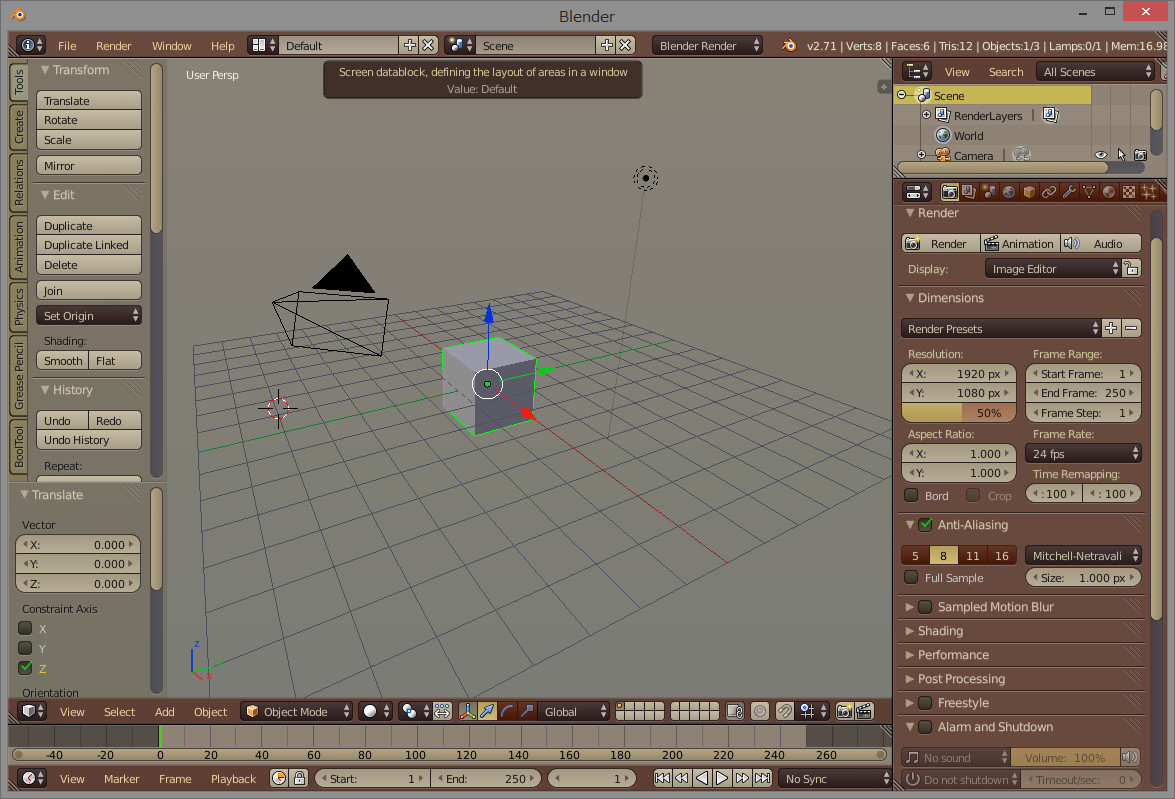
Task: Select the rotate manipulator arc icon
Action: point(507,711)
